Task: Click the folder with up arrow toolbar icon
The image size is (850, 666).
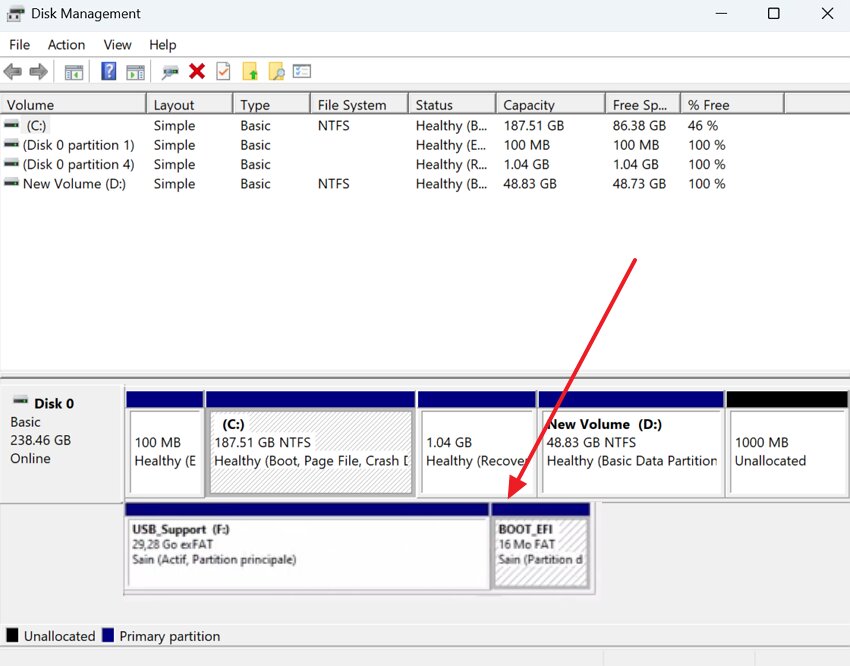Action: click(x=250, y=71)
